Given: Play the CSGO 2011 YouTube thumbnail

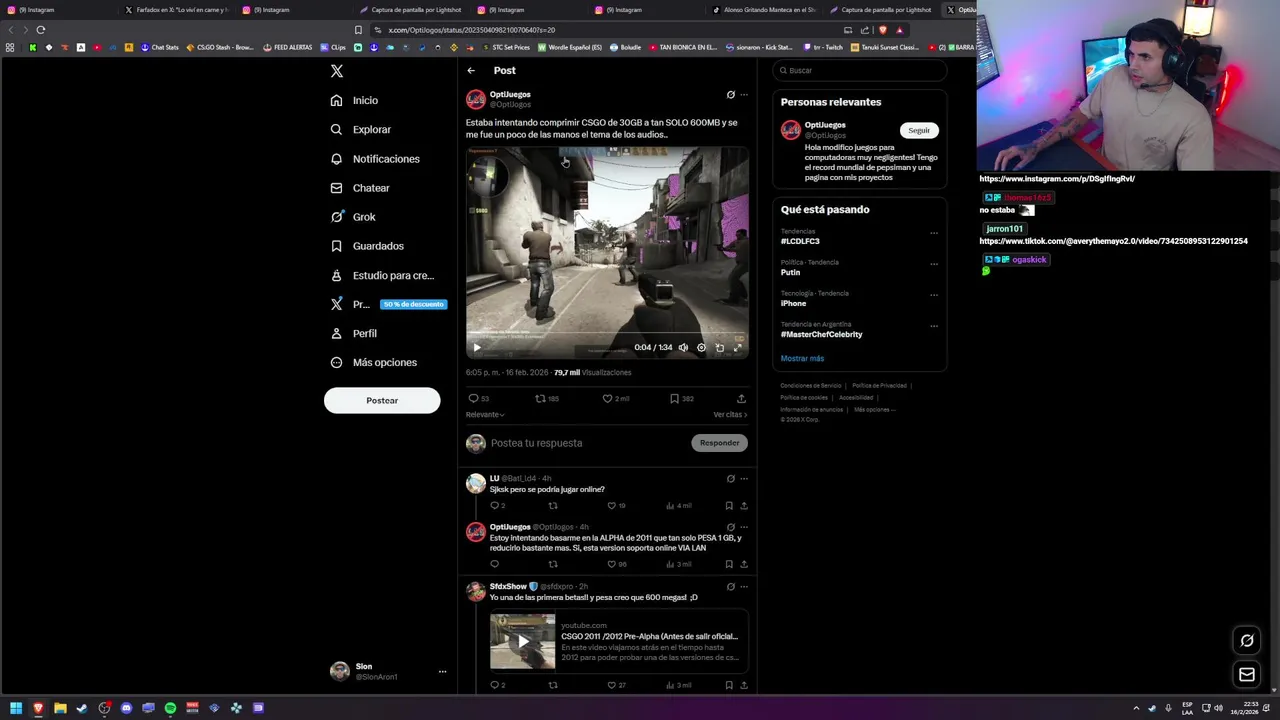Looking at the screenshot, I should point(522,641).
